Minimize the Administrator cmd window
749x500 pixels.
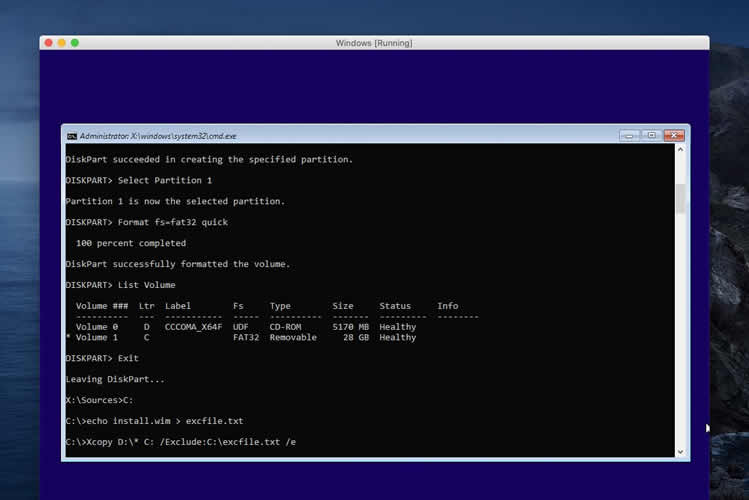pyautogui.click(x=629, y=136)
